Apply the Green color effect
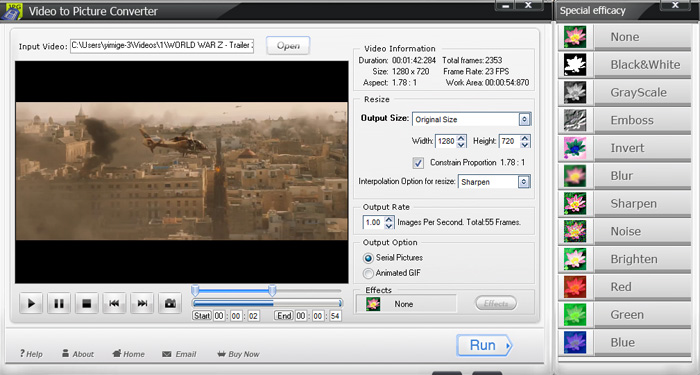The width and height of the screenshot is (700, 375). 642,315
